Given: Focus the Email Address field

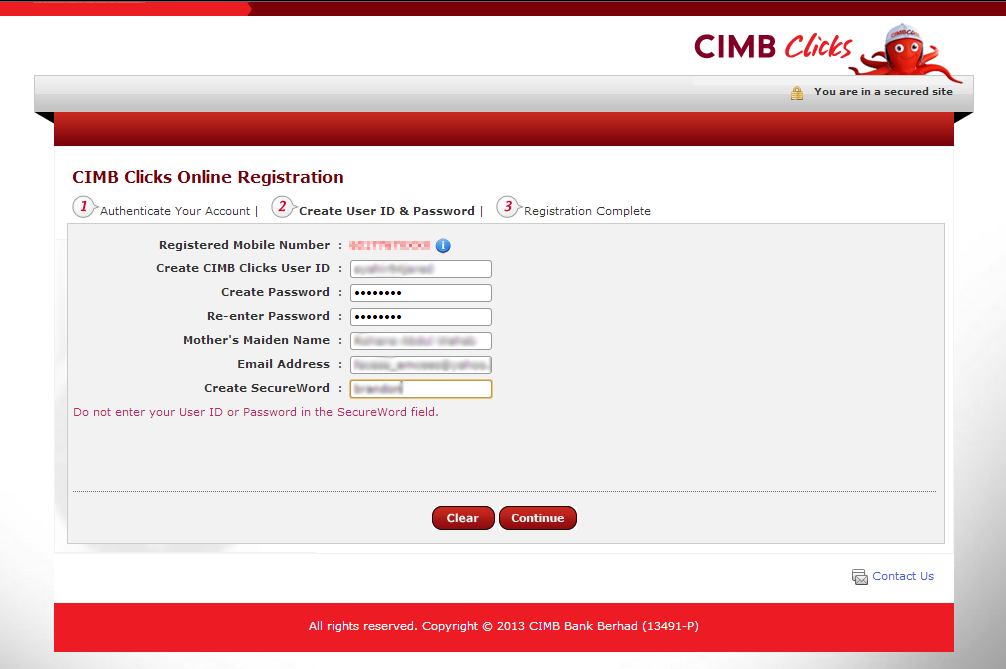Looking at the screenshot, I should 421,365.
